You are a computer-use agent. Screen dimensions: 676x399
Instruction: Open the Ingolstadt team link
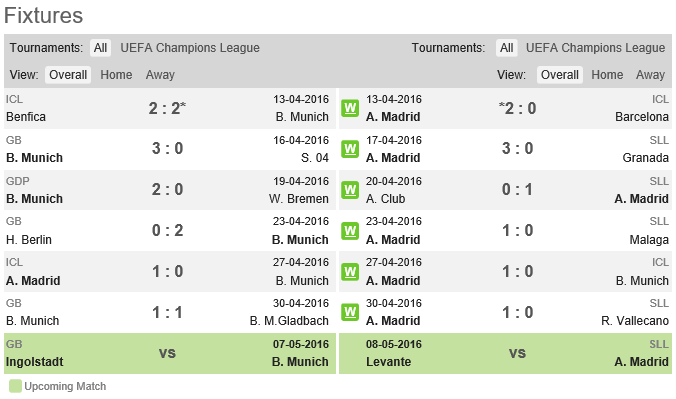coord(34,362)
